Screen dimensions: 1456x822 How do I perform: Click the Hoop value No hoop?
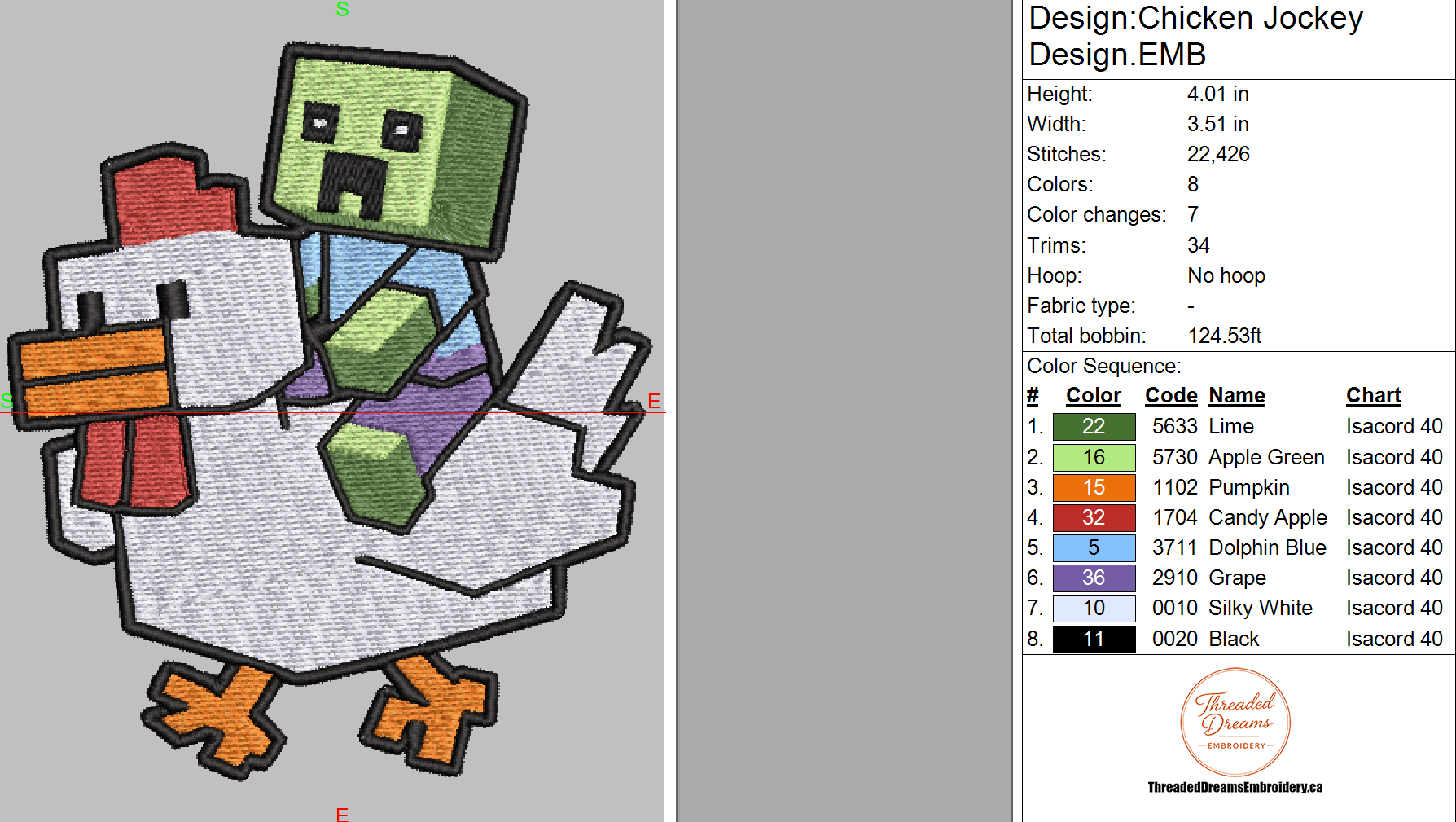pos(1226,275)
